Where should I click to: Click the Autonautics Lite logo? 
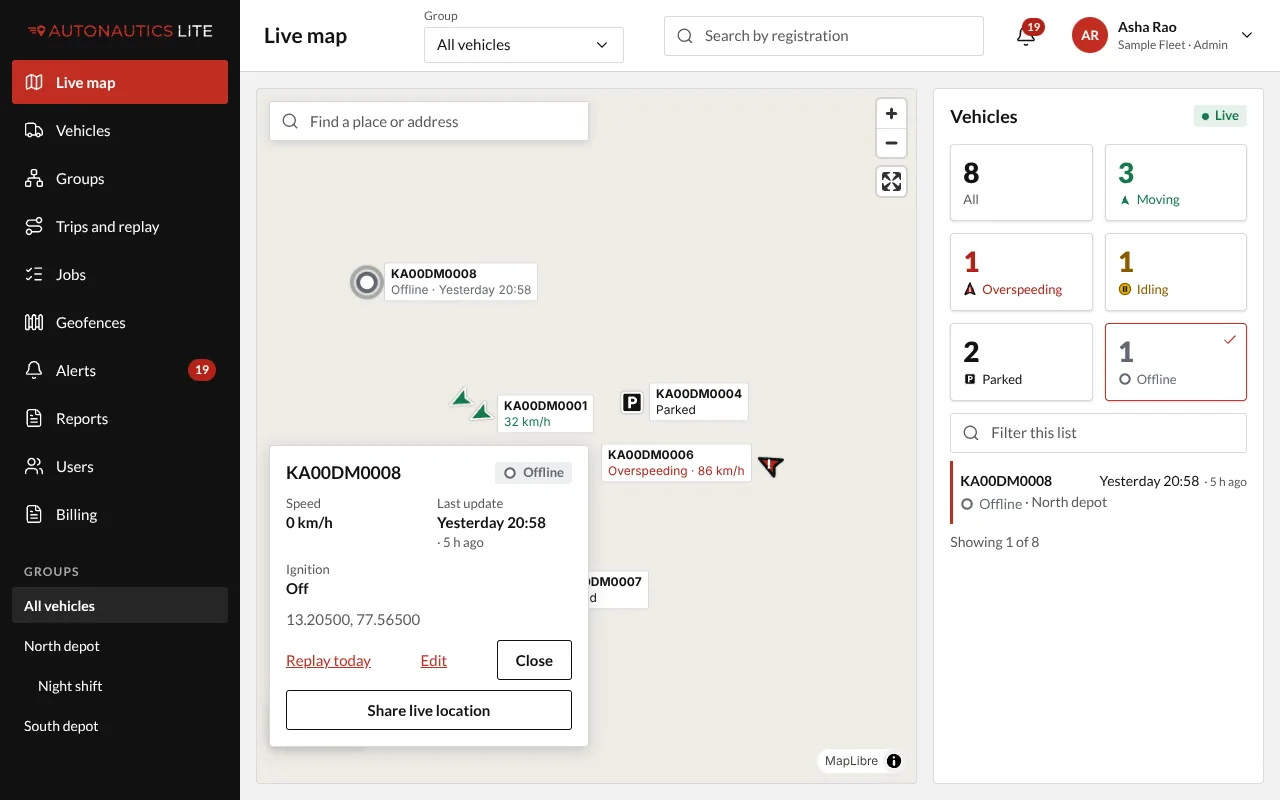pyautogui.click(x=120, y=31)
